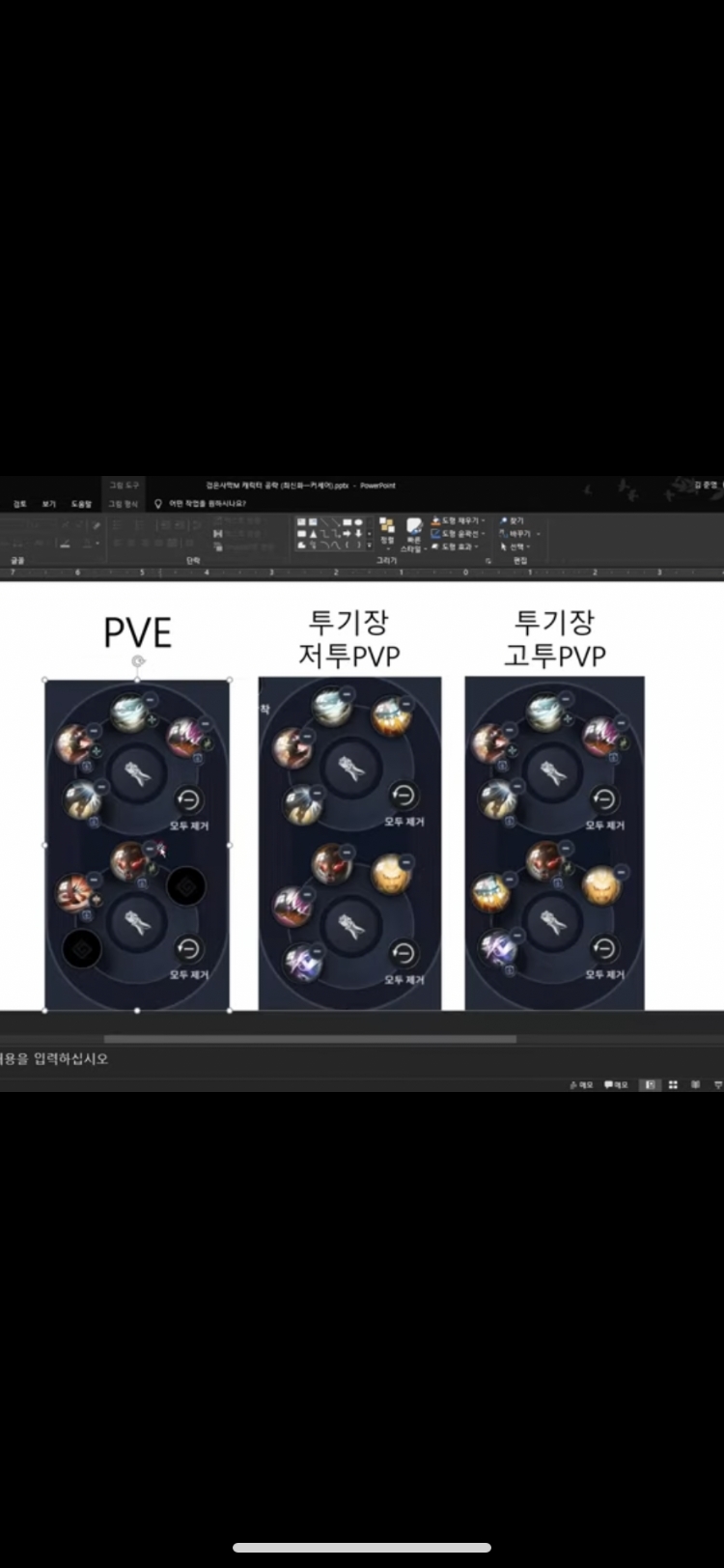Open the 도형 효과 dropdown
The width and height of the screenshot is (724, 1568).
click(x=456, y=546)
